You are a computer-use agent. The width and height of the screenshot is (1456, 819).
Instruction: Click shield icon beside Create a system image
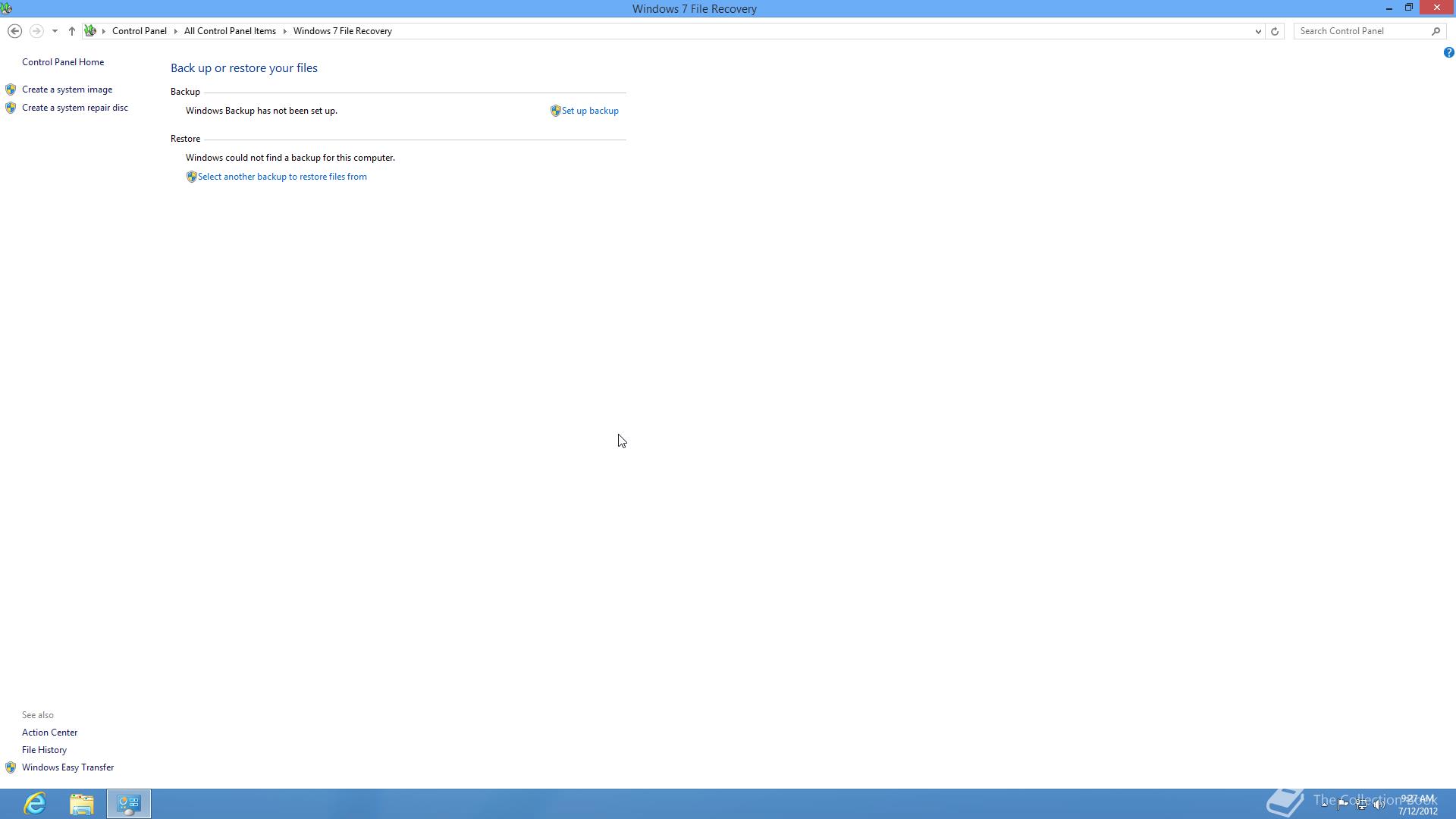11,89
